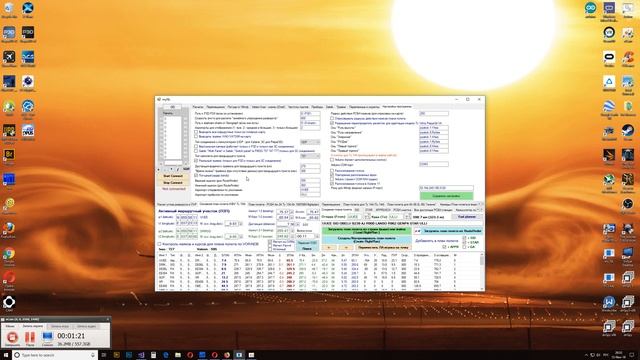This screenshot has height=360, width=640.
Task: Click the plus icon under the points list
Action: pyautogui.click(x=158, y=169)
